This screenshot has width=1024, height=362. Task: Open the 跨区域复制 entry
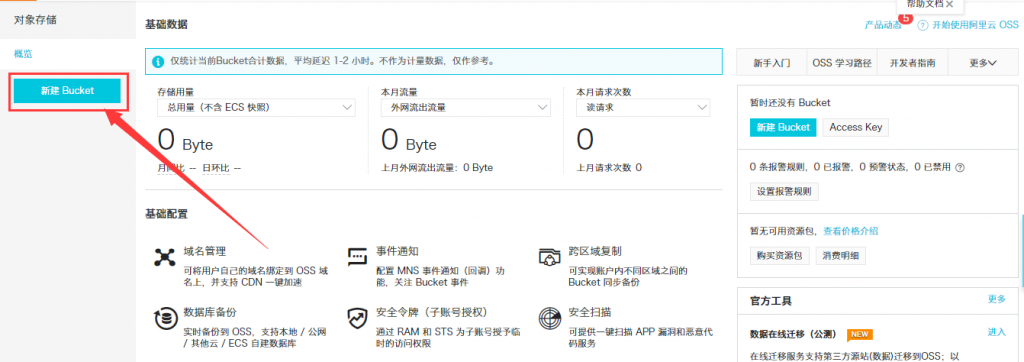tap(594, 251)
